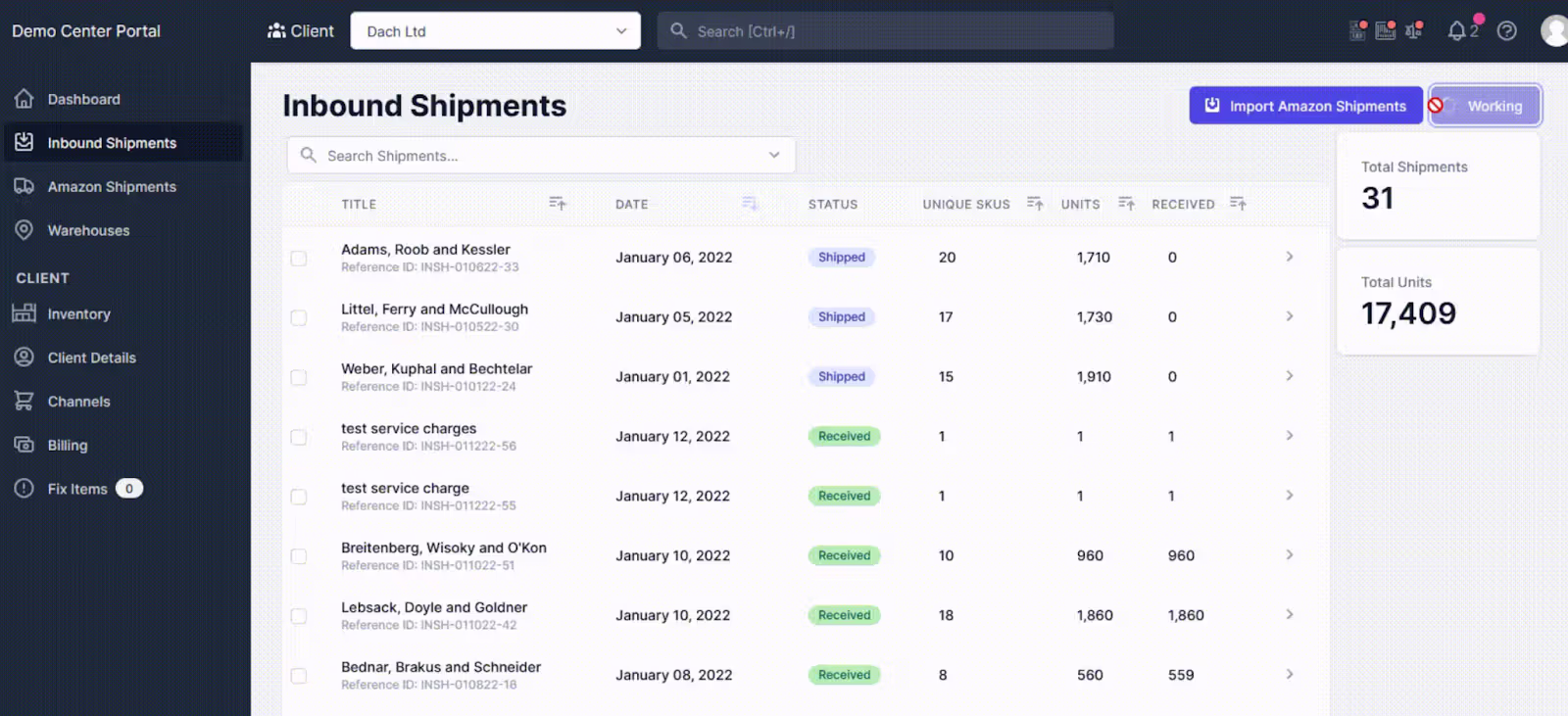1568x716 pixels.
Task: Open notifications bell icon
Action: [1457, 31]
